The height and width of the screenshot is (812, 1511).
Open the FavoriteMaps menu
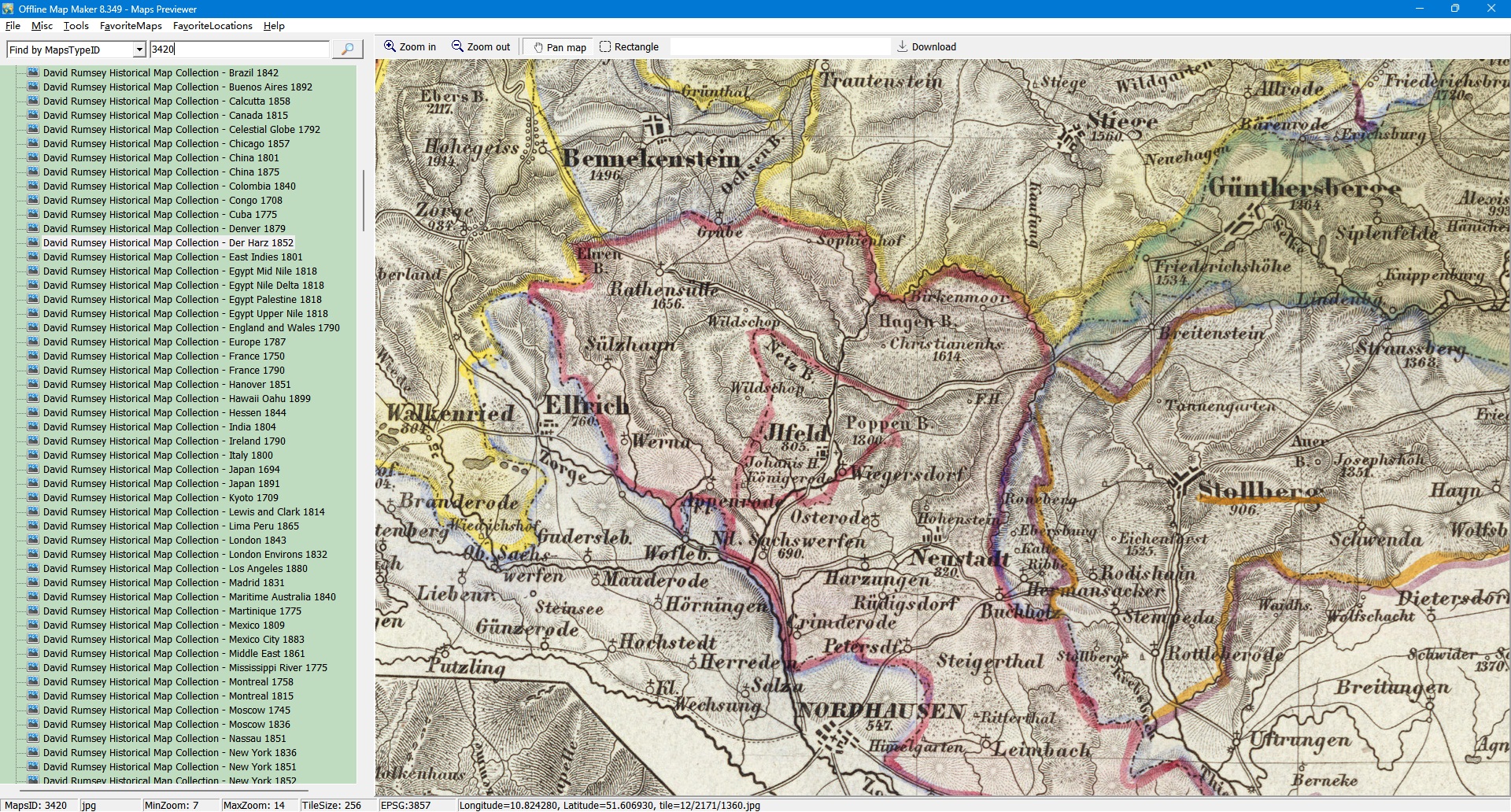click(x=131, y=26)
